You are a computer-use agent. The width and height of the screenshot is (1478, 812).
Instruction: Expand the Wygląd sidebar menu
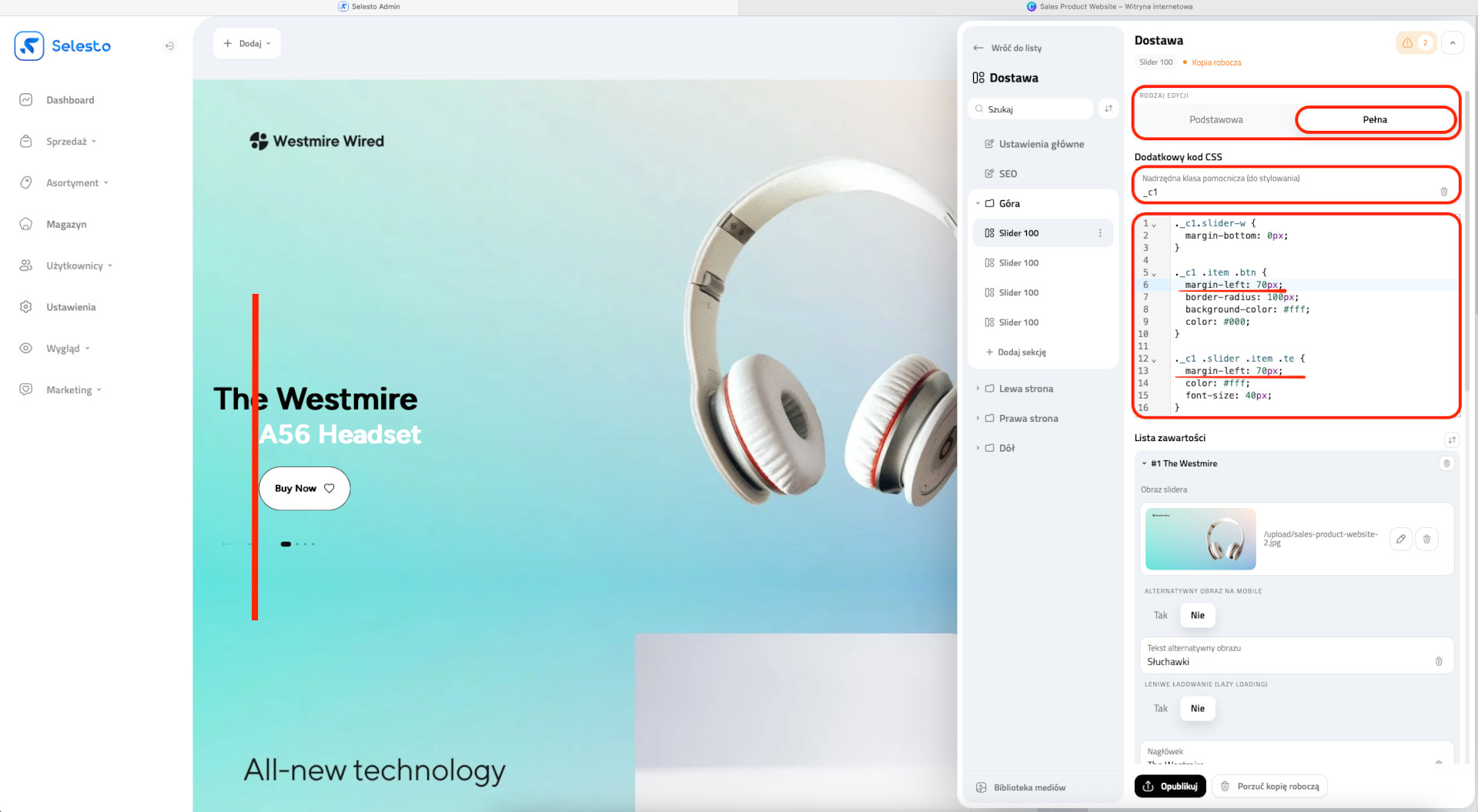tap(68, 349)
